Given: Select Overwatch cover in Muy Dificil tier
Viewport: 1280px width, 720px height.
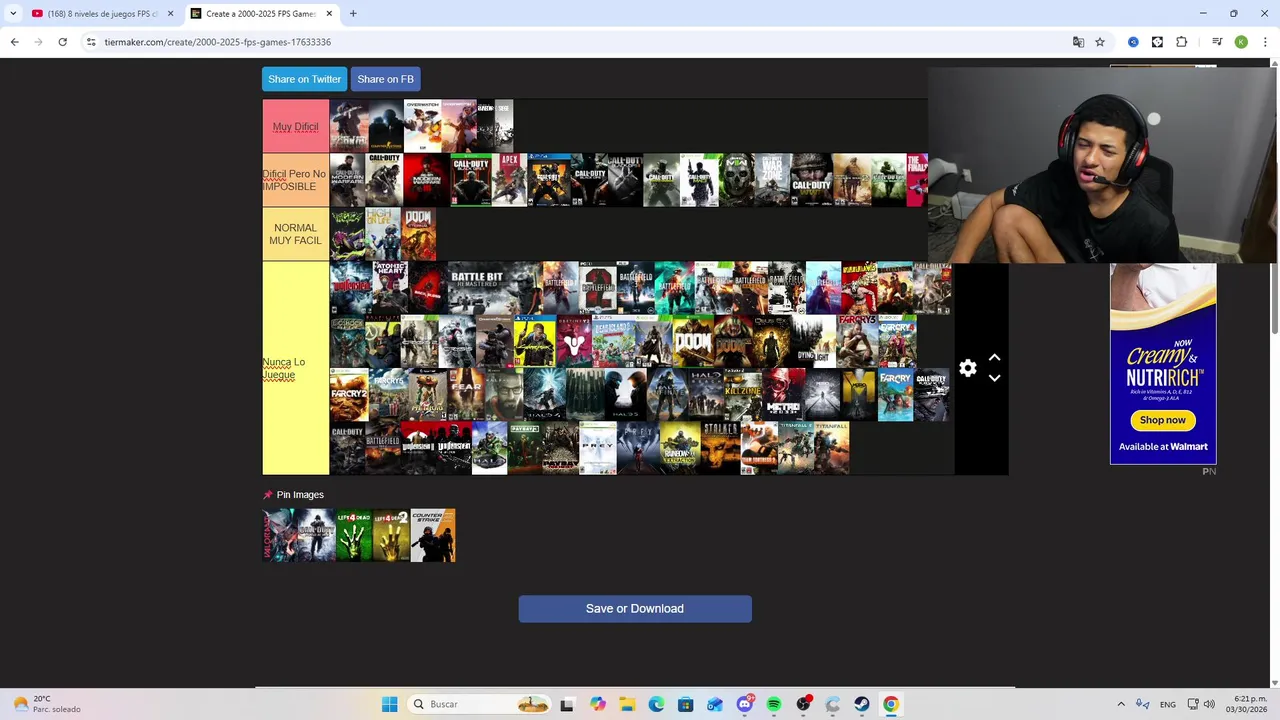Looking at the screenshot, I should 422,126.
